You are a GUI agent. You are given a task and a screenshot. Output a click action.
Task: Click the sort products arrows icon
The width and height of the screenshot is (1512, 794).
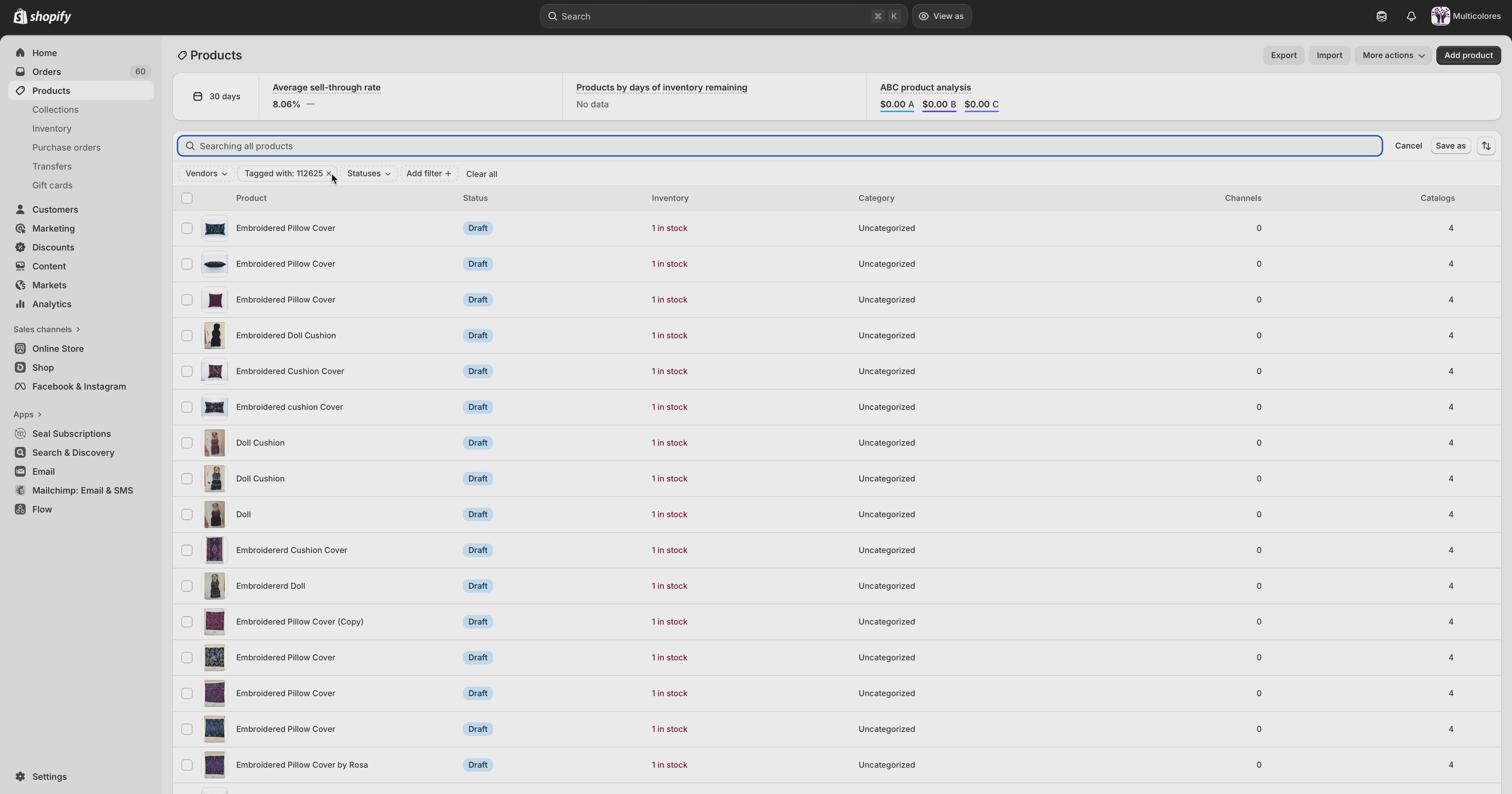1486,146
